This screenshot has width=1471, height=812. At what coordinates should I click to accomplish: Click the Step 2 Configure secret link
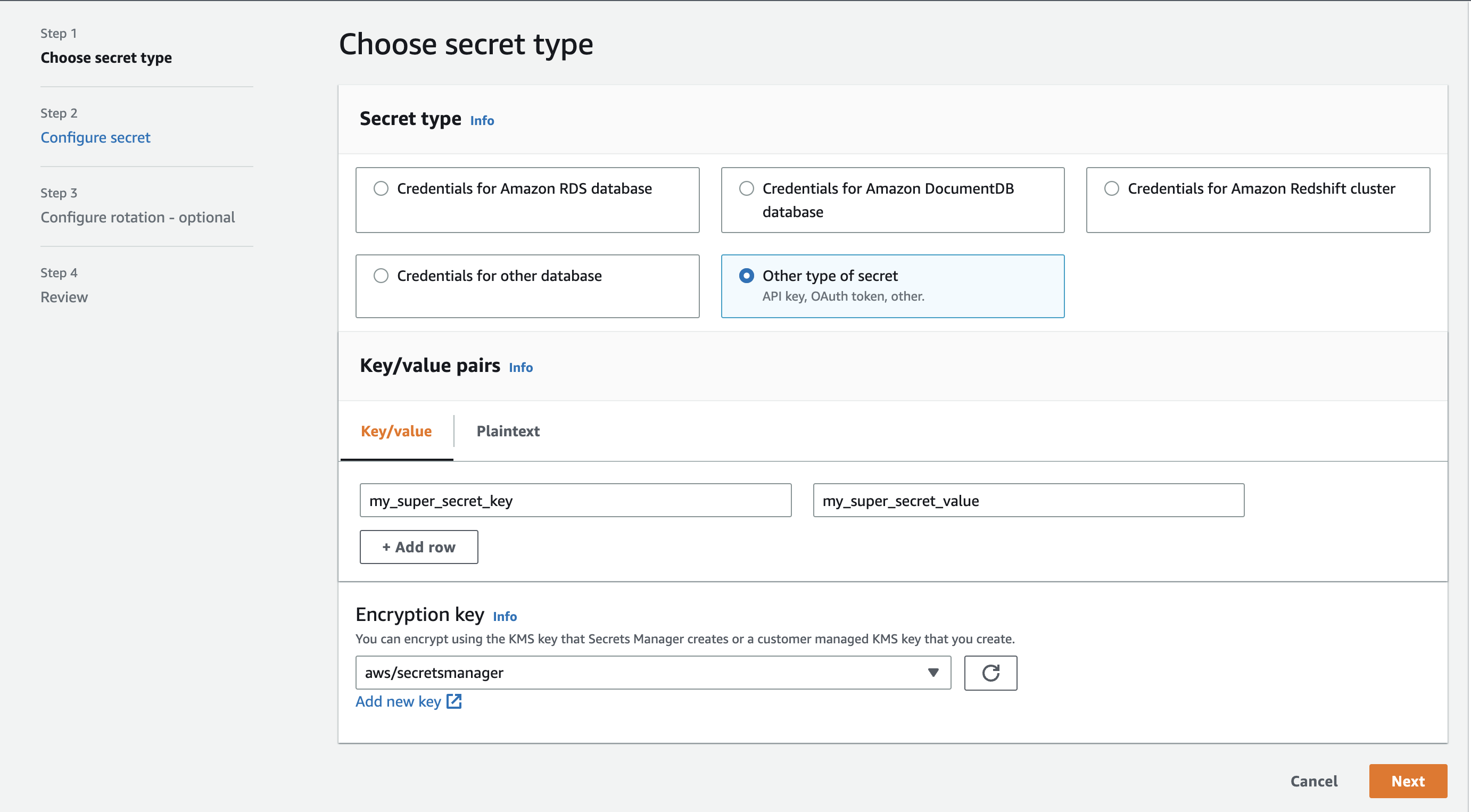click(96, 137)
